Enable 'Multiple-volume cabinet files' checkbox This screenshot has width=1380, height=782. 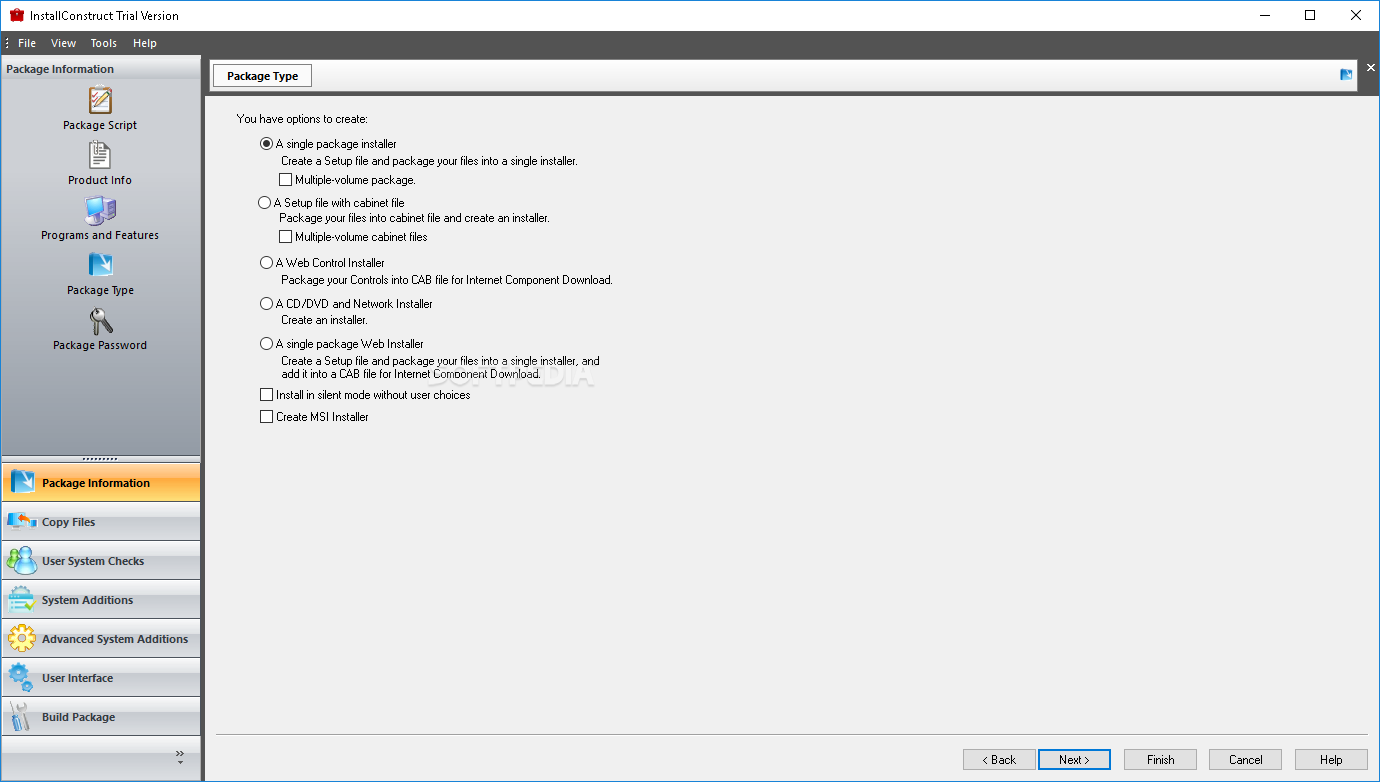[x=286, y=237]
